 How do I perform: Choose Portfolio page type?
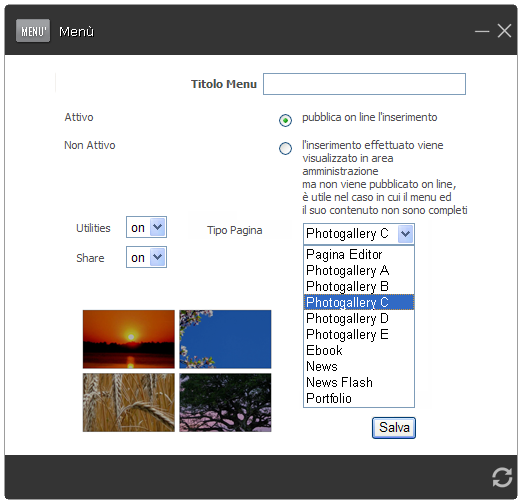(x=359, y=398)
